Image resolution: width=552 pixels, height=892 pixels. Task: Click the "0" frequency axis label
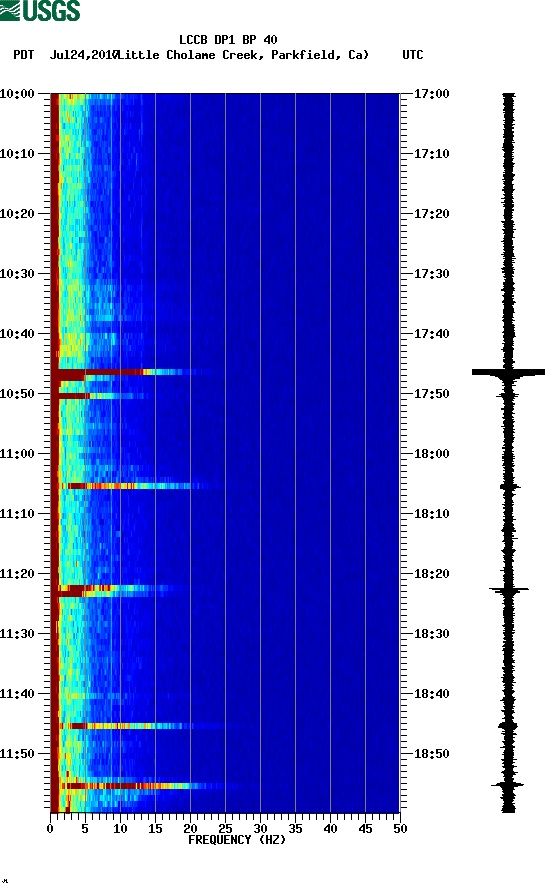(50, 828)
